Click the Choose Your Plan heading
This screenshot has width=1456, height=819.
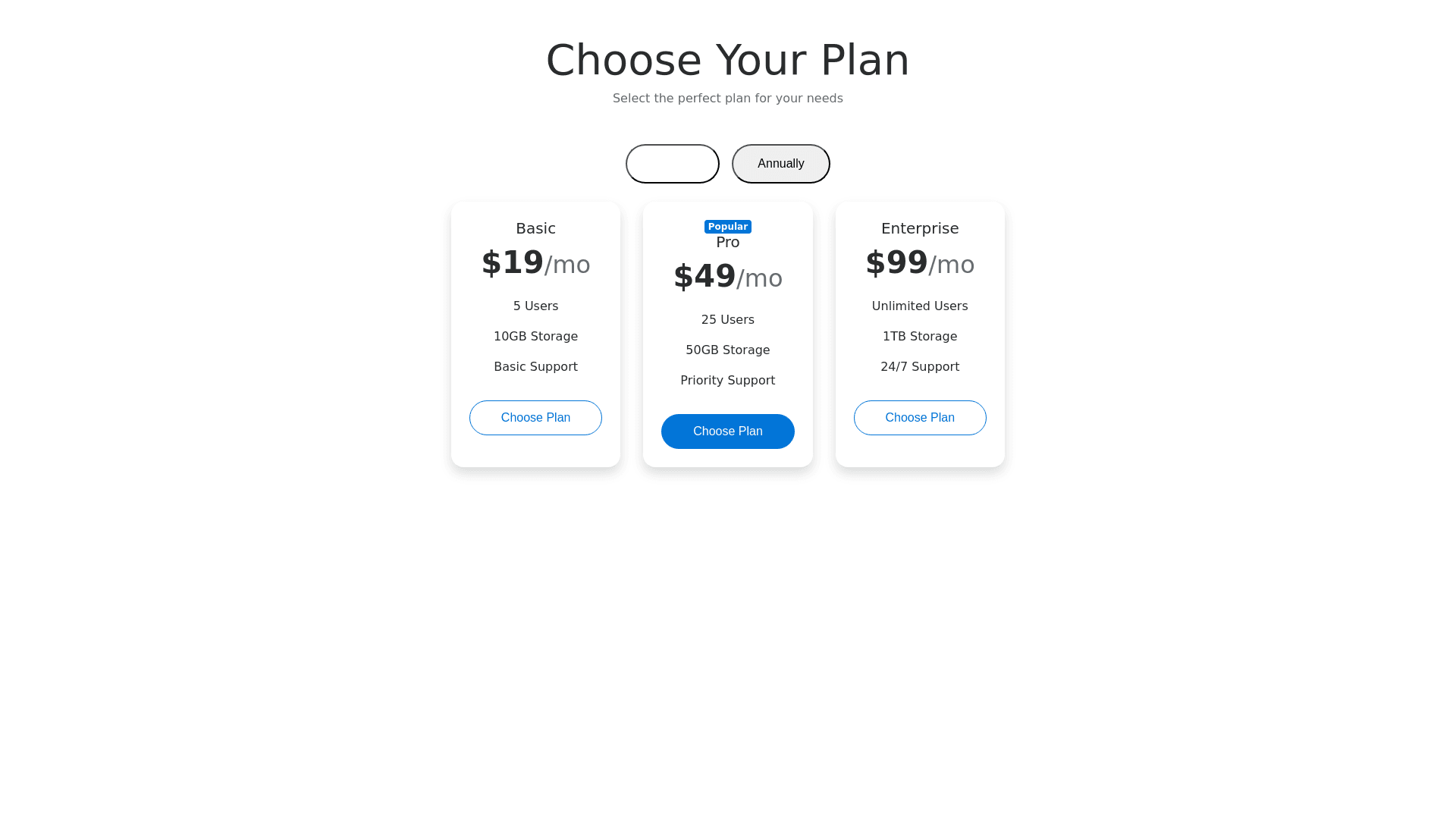click(727, 60)
